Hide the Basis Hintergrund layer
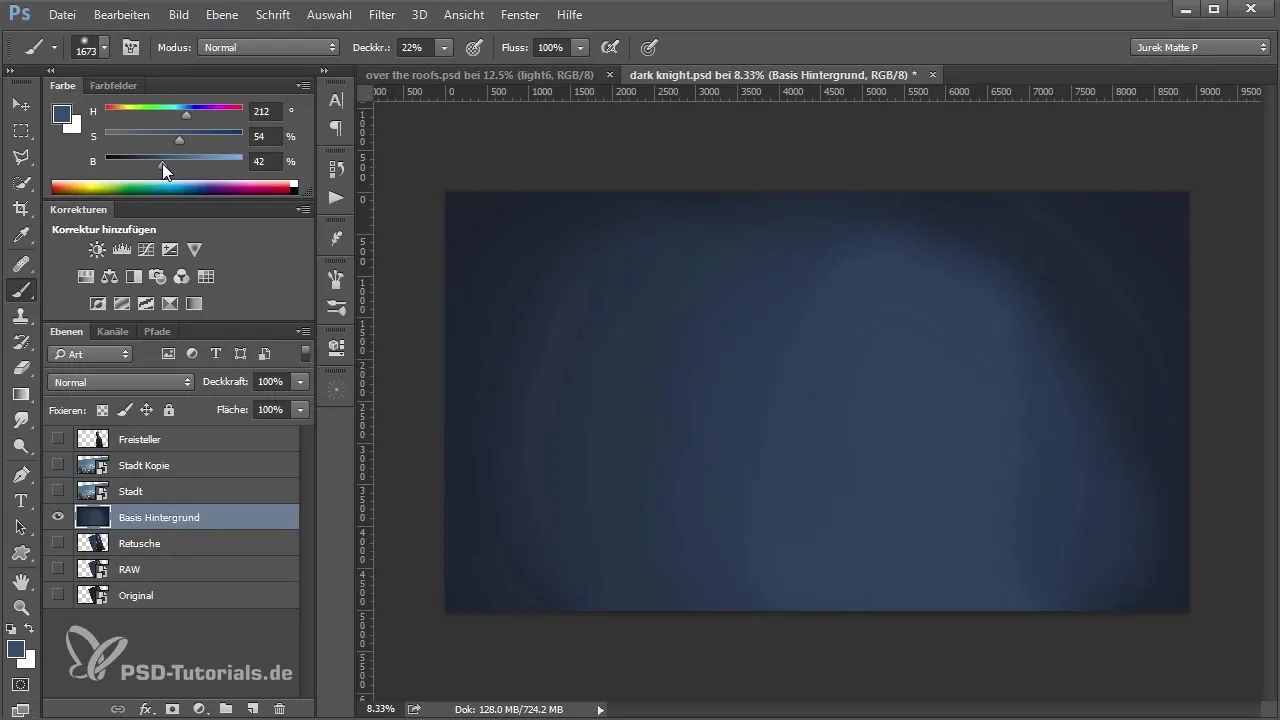Viewport: 1280px width, 720px height. tap(58, 517)
